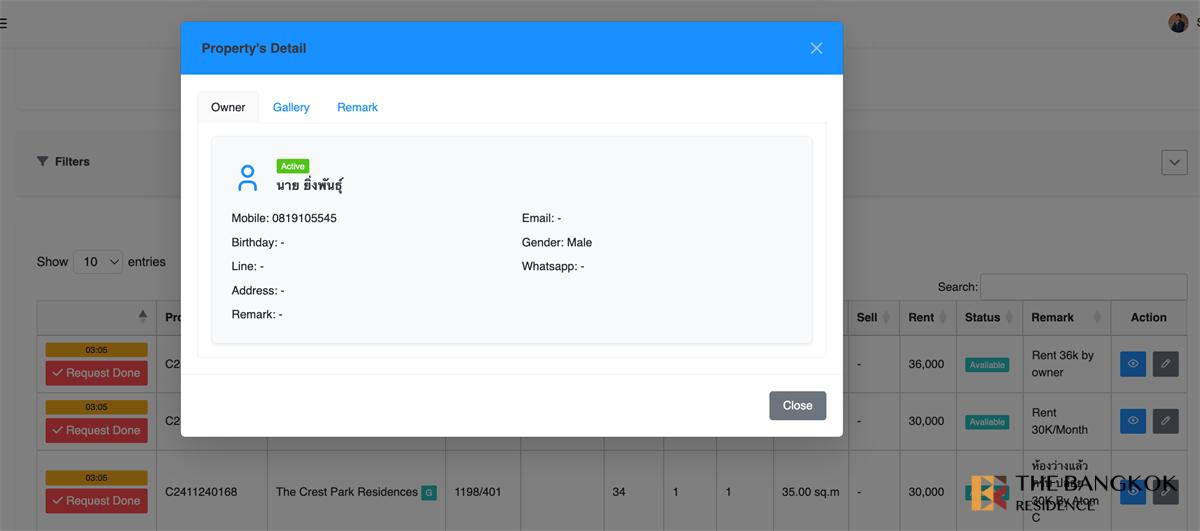Click the pencil edit icon for 36,000 rent row
Screen dimensions: 1200x531
(x=1165, y=364)
